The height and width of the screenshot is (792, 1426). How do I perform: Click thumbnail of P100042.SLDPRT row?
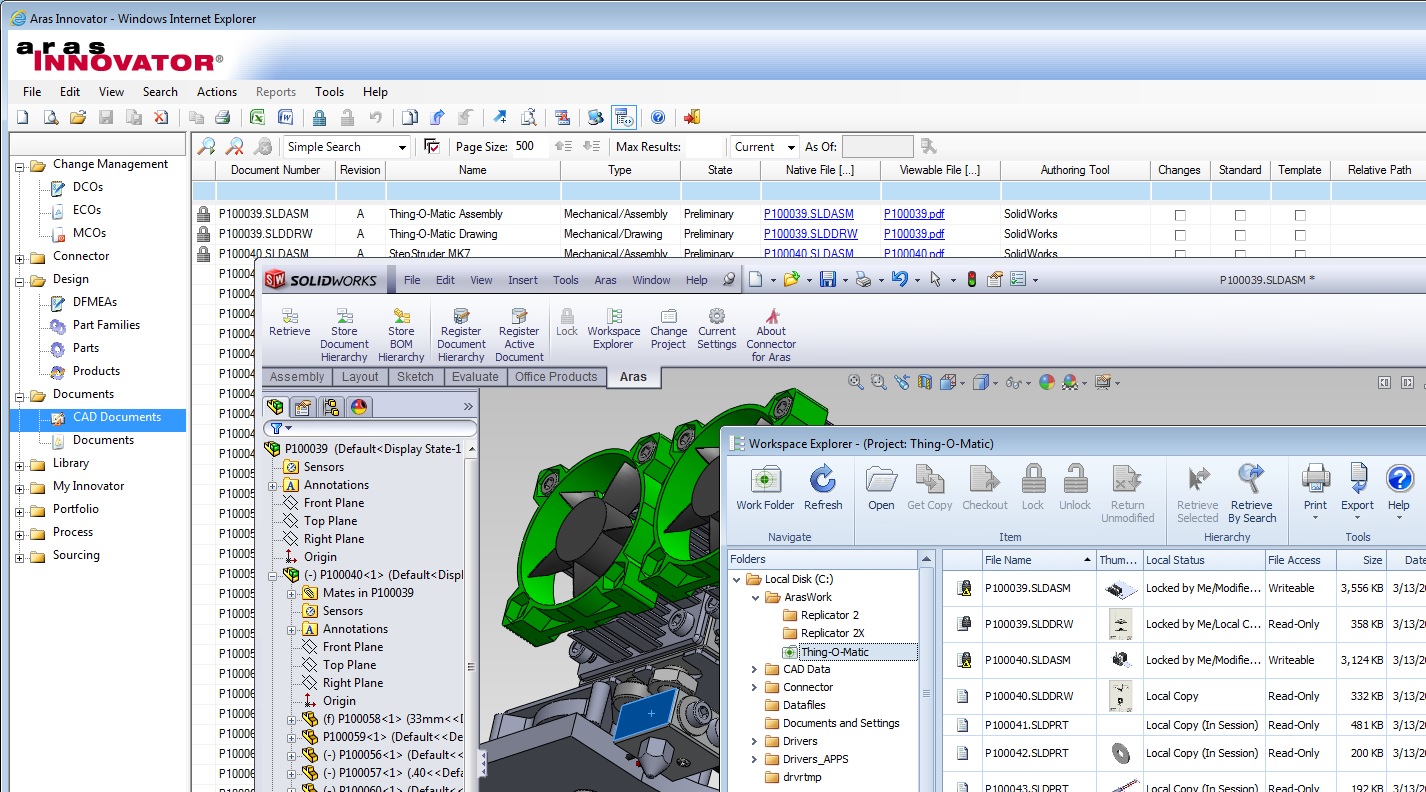(1120, 753)
